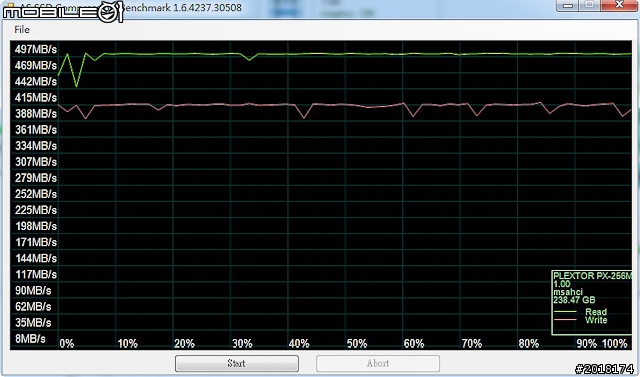This screenshot has width=640, height=377.
Task: Click the 497MB/s axis label
Action: [36, 49]
